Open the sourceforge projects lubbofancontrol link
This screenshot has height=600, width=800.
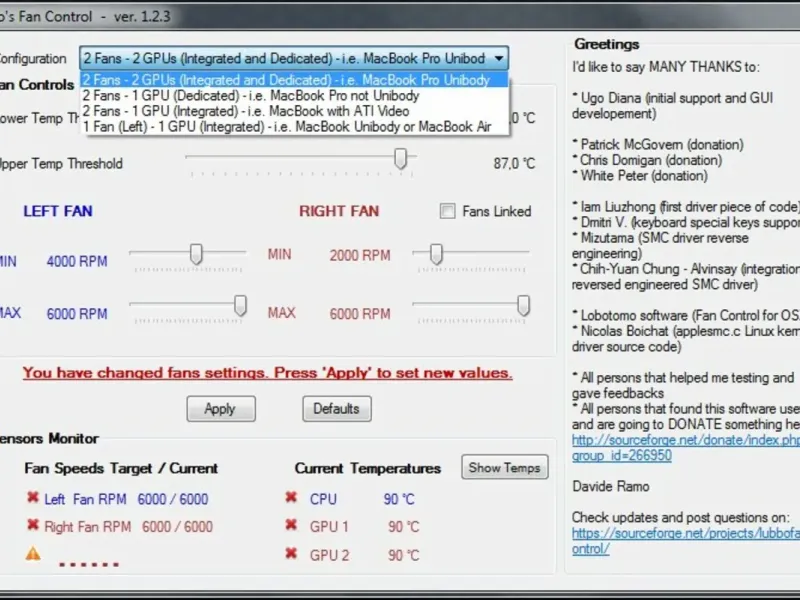tap(686, 541)
